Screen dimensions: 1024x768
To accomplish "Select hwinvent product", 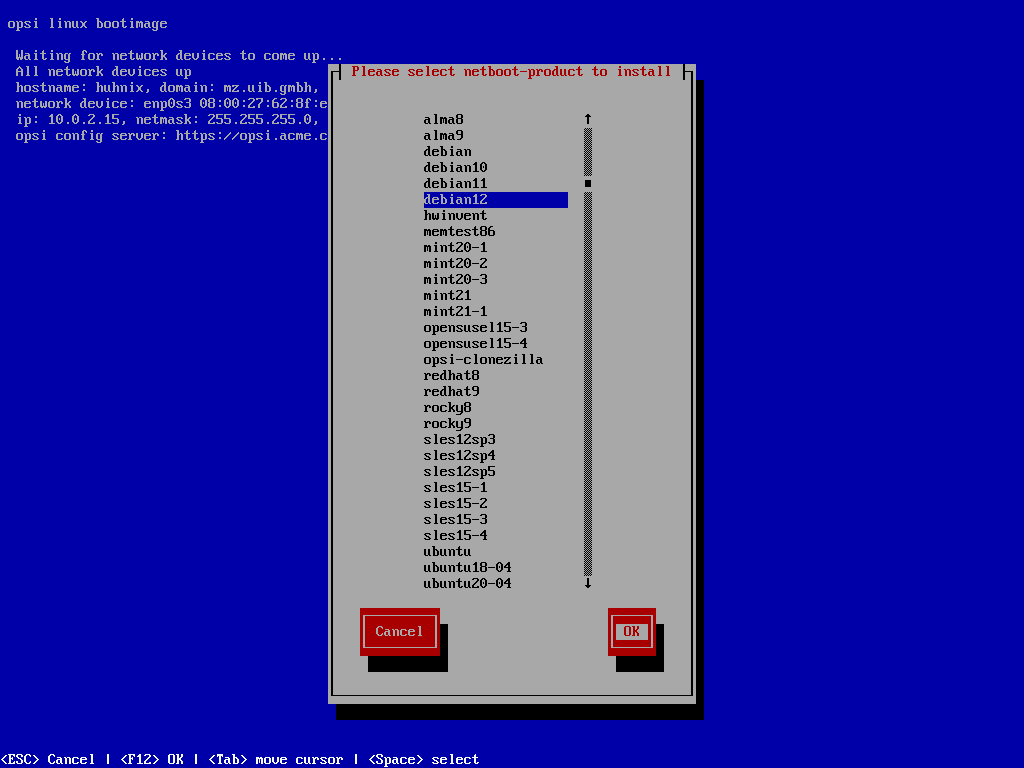I will pyautogui.click(x=496, y=216).
